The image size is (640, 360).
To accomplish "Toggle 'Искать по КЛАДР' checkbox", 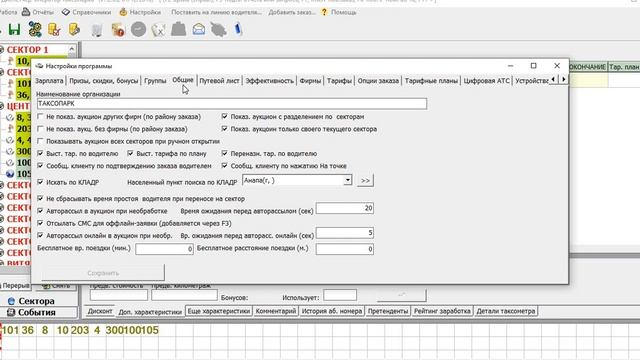I will click(x=40, y=182).
